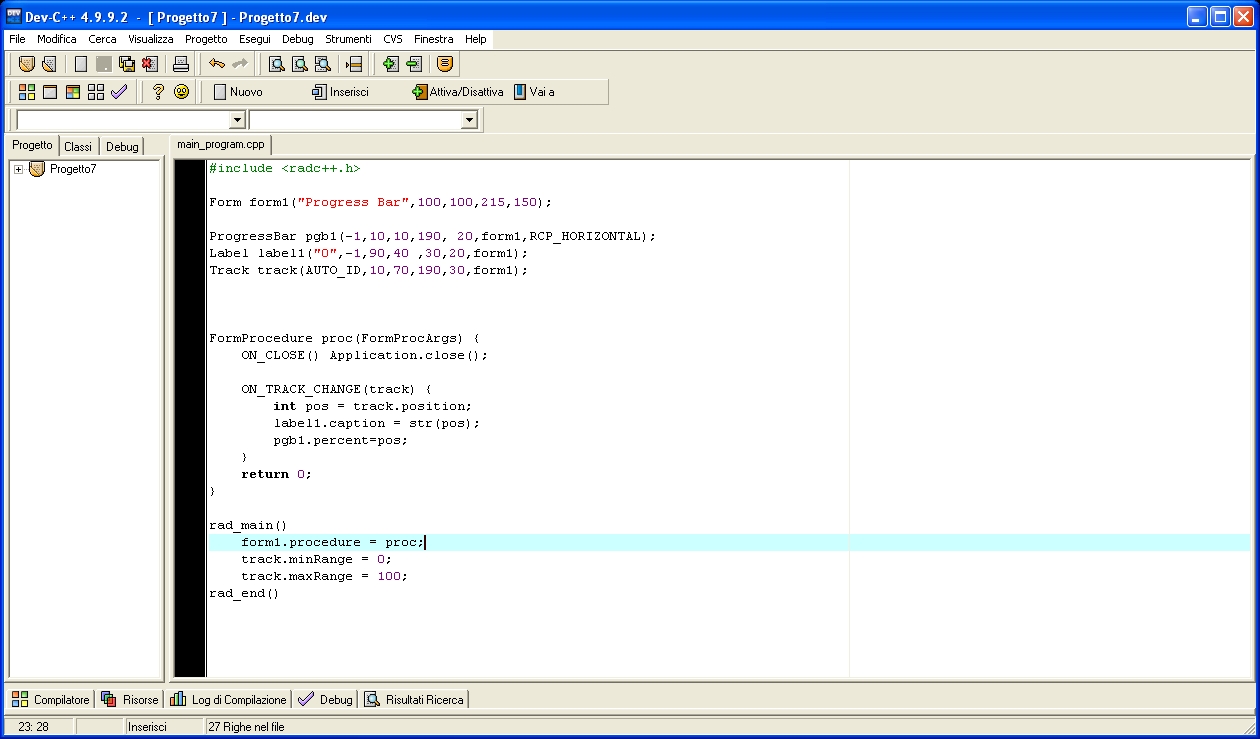This screenshot has height=739, width=1260.
Task: Click the Vai a bookmark button
Action: point(534,92)
